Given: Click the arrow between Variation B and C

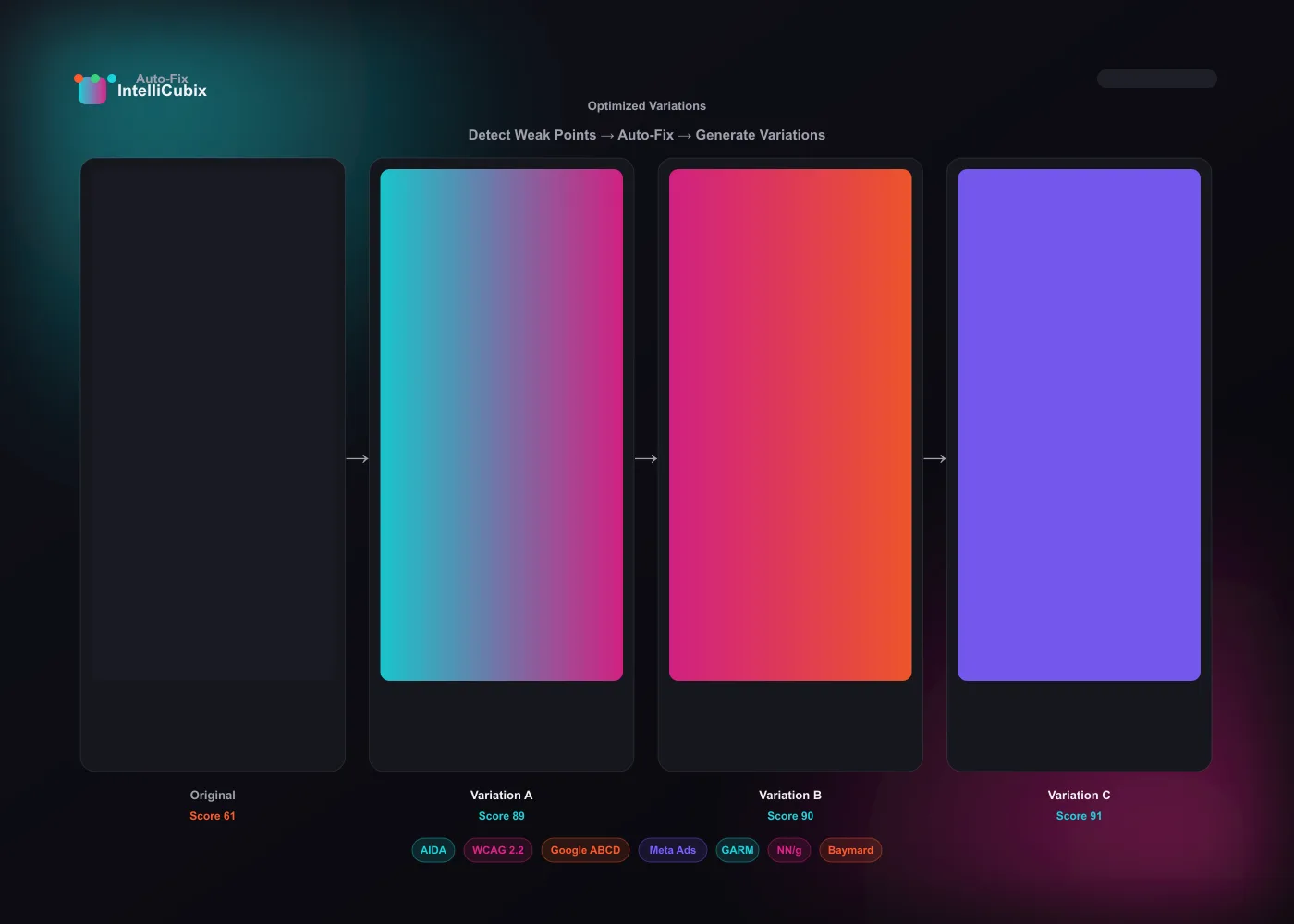Looking at the screenshot, I should tap(934, 458).
